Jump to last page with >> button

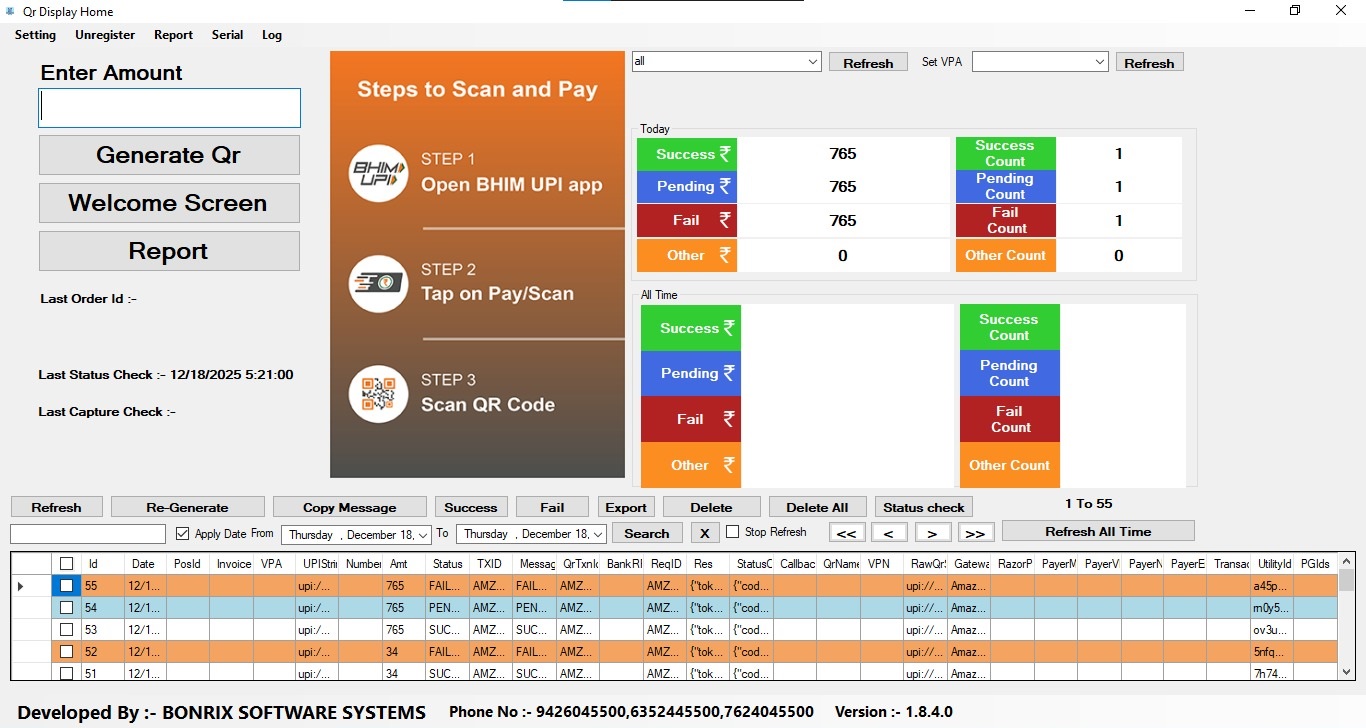click(x=976, y=533)
